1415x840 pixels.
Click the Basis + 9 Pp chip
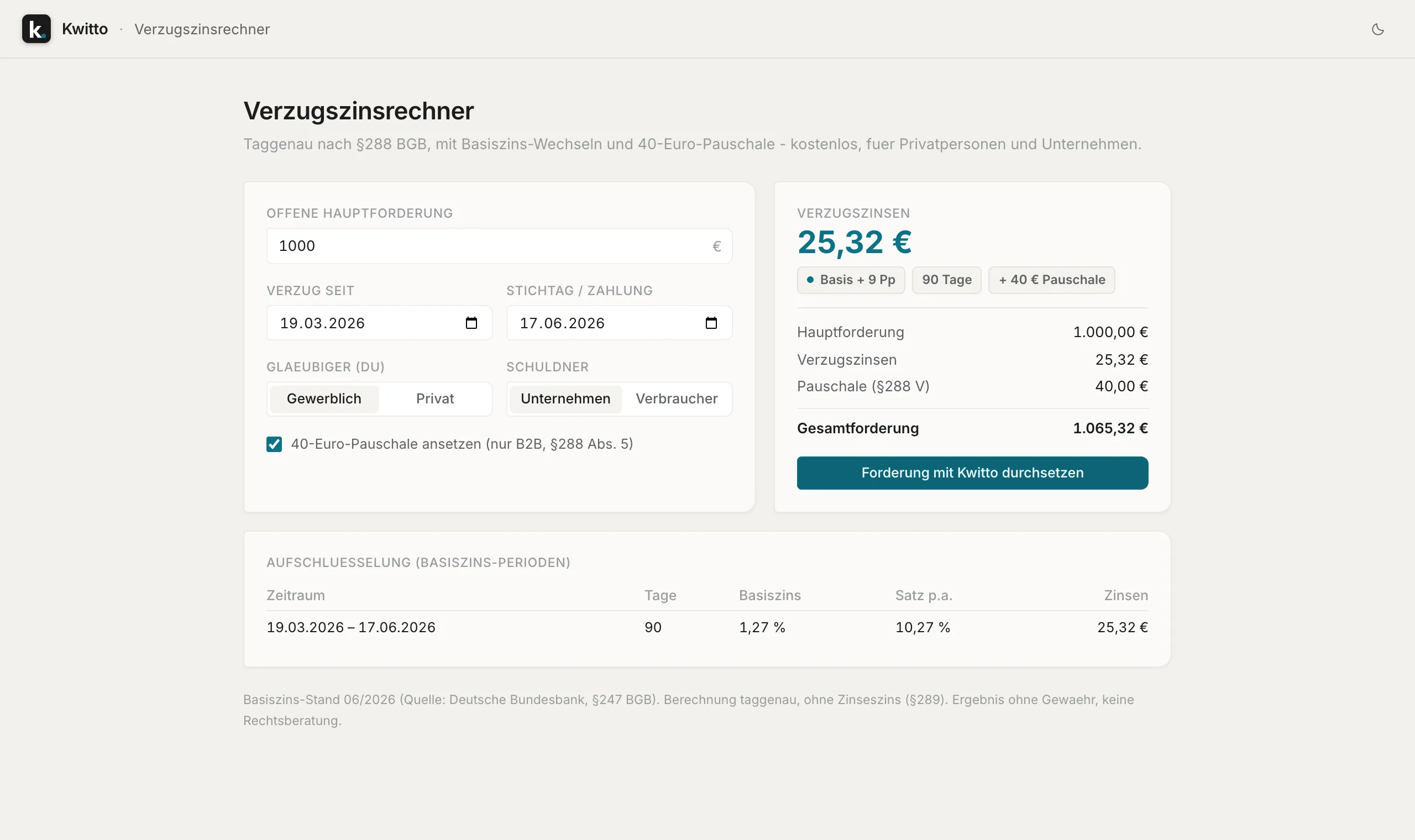tap(851, 280)
